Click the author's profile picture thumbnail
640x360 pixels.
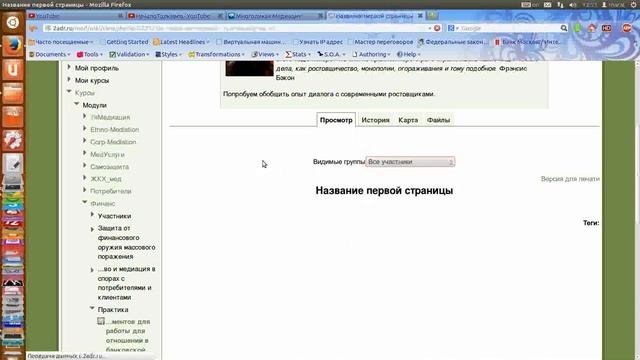249,68
